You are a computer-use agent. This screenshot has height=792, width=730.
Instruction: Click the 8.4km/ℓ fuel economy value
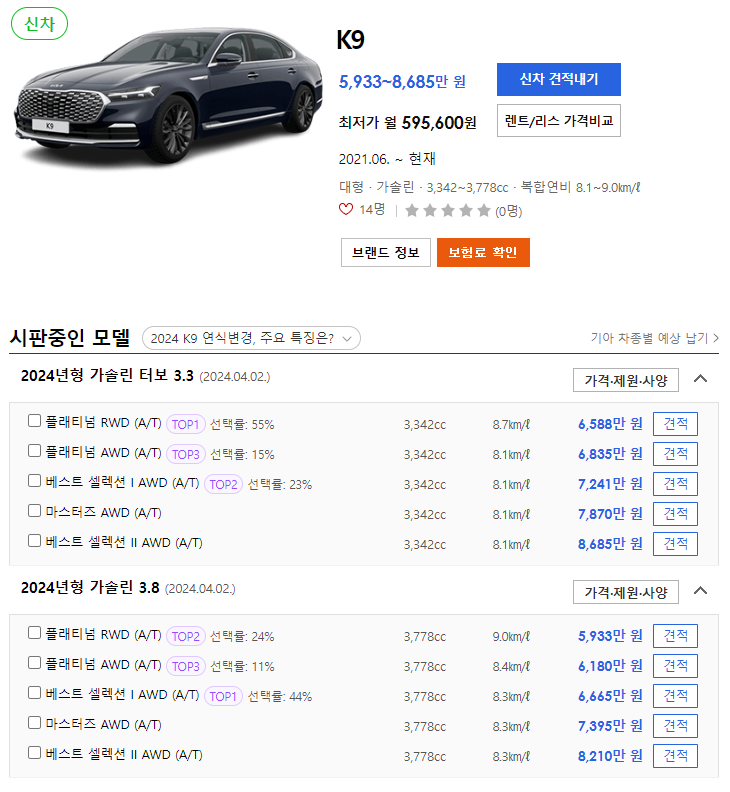pyautogui.click(x=511, y=667)
